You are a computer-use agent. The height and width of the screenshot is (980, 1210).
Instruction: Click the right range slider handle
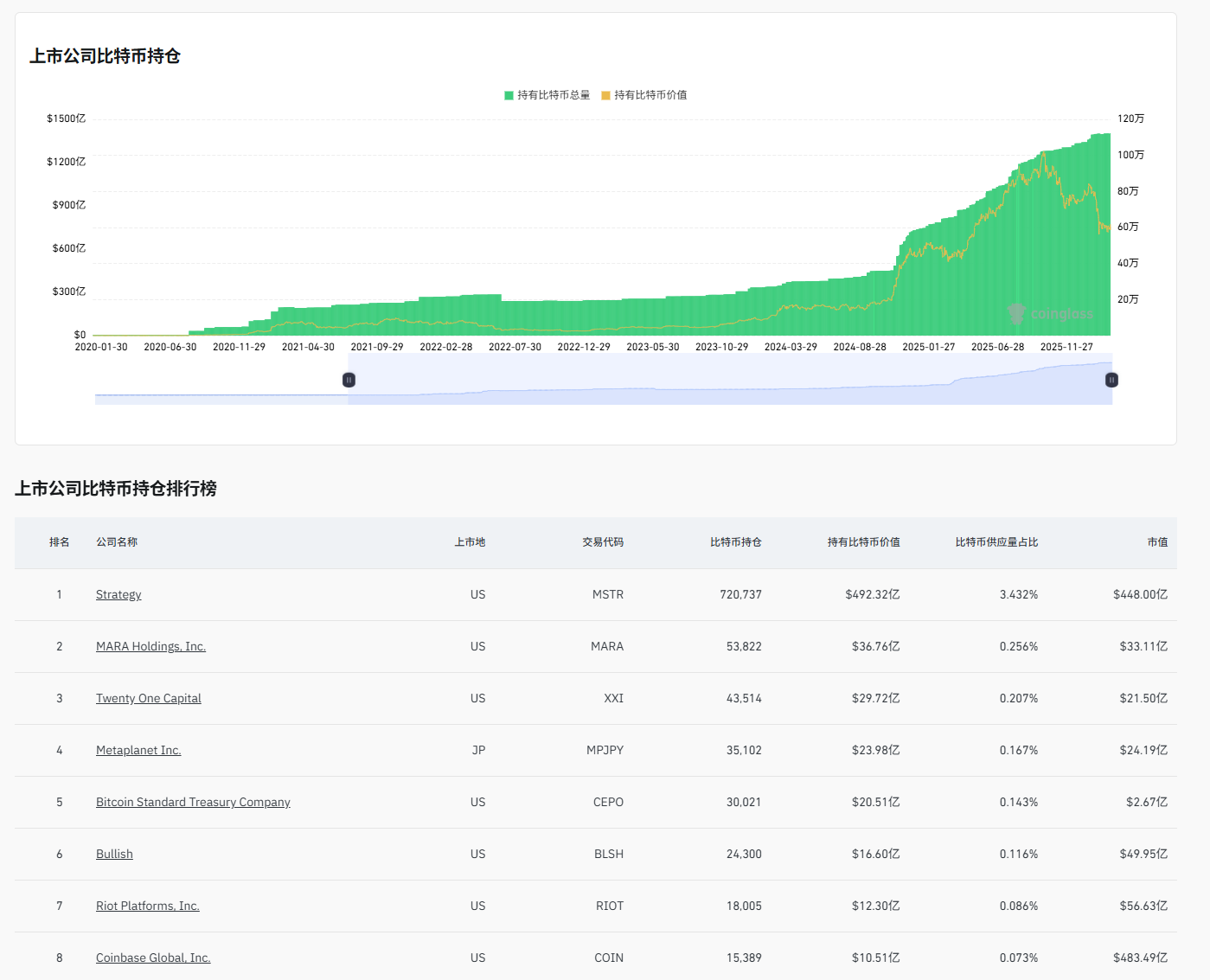pos(1111,380)
